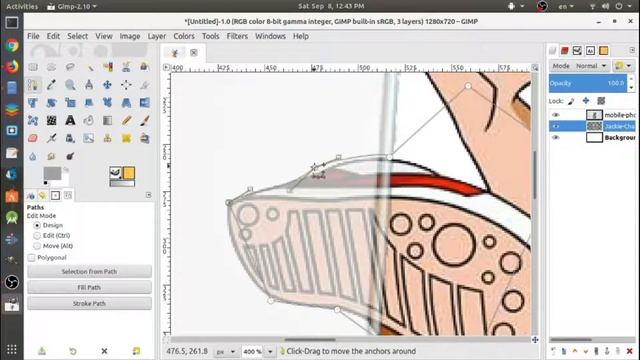Open layer mode group switcher dropdown
Image resolution: width=640 pixels, height=360 pixels.
(623, 66)
